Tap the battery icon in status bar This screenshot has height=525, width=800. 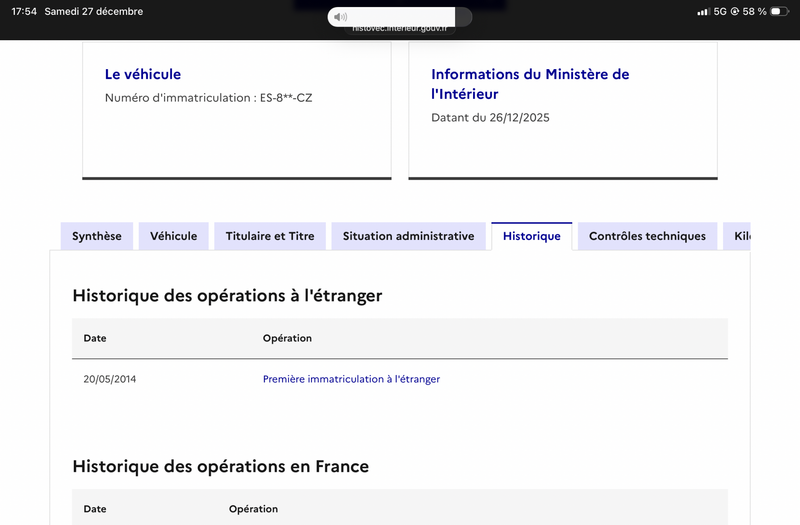[779, 12]
